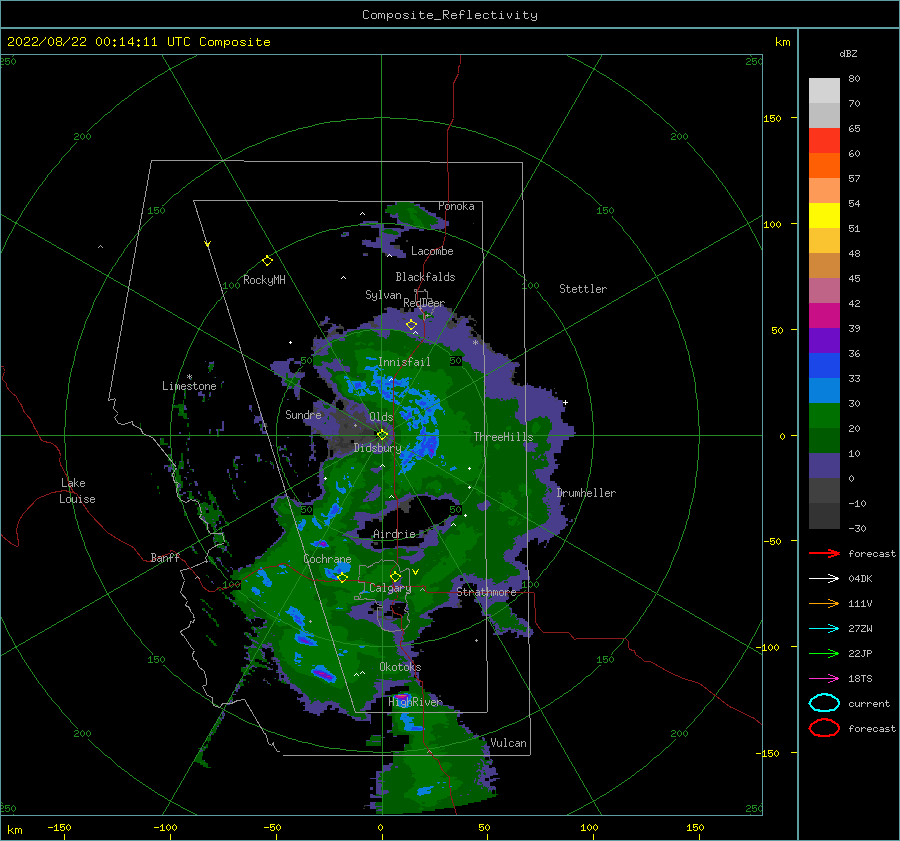Click the yellow diamond marker above Calgary label
Viewport: 900px width, 841px height.
395,576
